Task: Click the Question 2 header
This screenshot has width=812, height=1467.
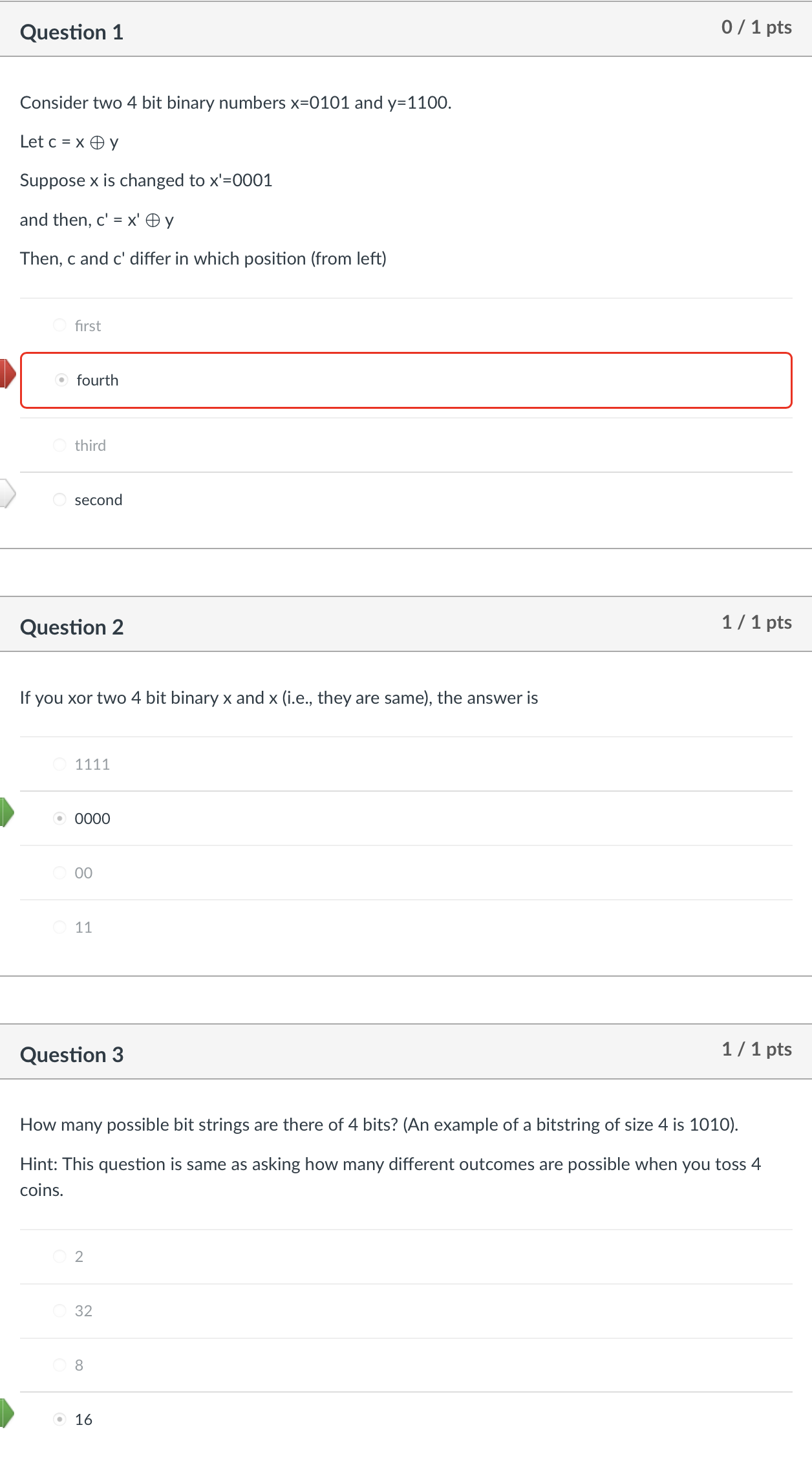Action: coord(72,627)
